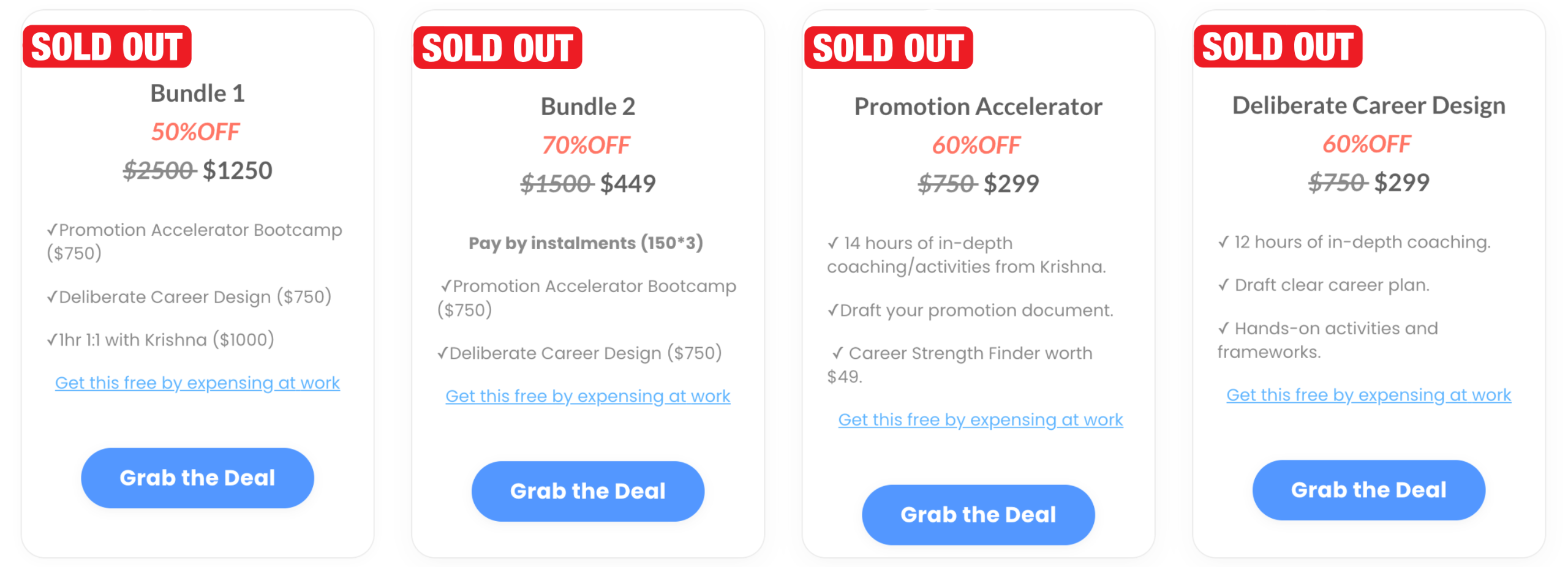Click the crossed-out $2500 price
This screenshot has width=1568, height=567.
(159, 170)
